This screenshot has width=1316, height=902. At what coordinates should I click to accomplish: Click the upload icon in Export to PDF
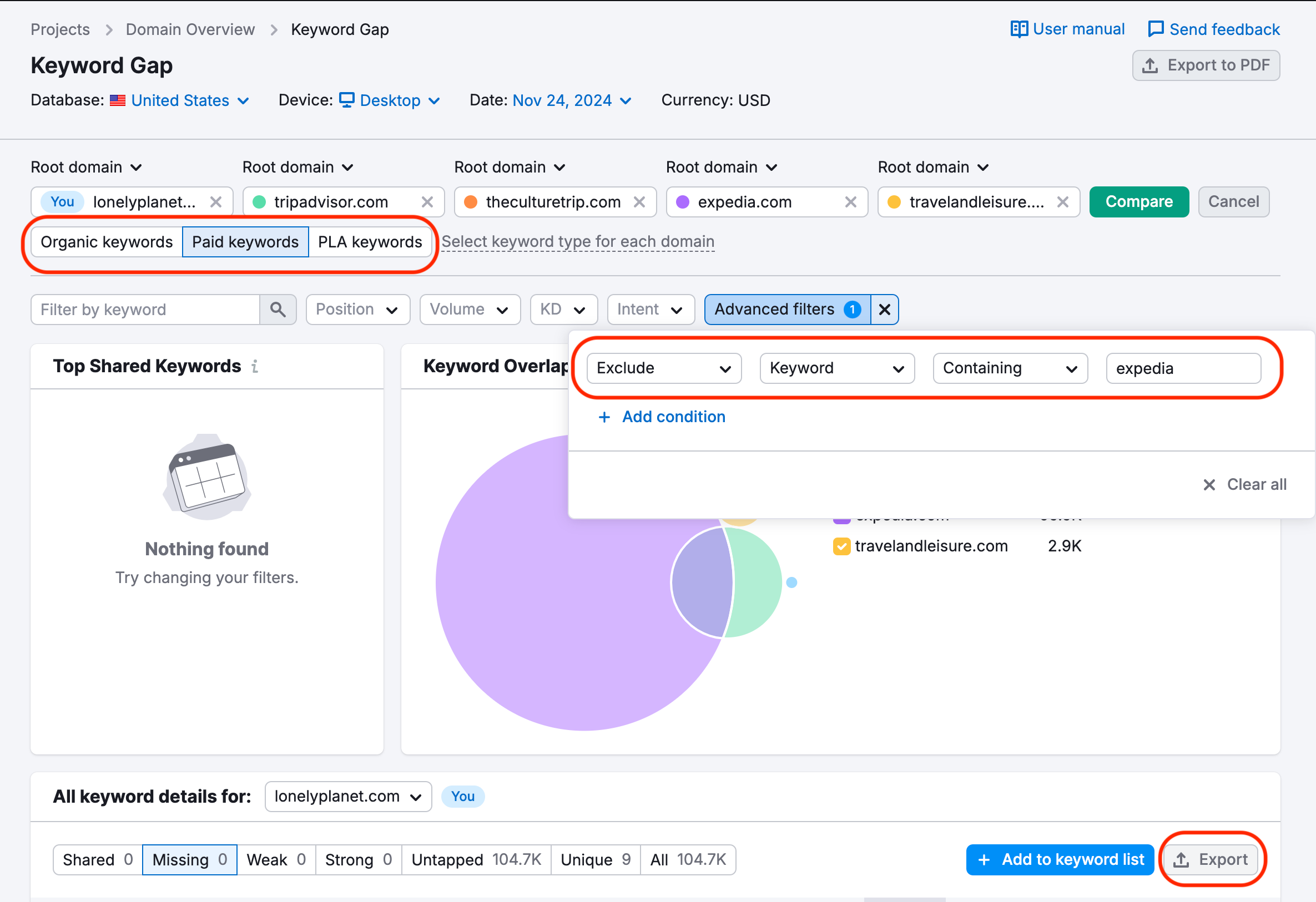point(1149,65)
